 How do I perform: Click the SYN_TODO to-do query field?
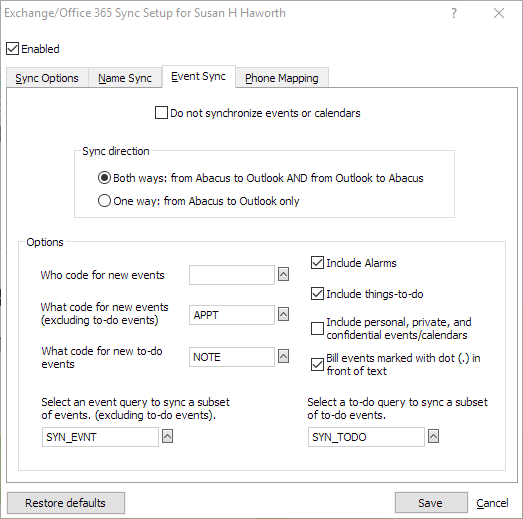[x=366, y=437]
